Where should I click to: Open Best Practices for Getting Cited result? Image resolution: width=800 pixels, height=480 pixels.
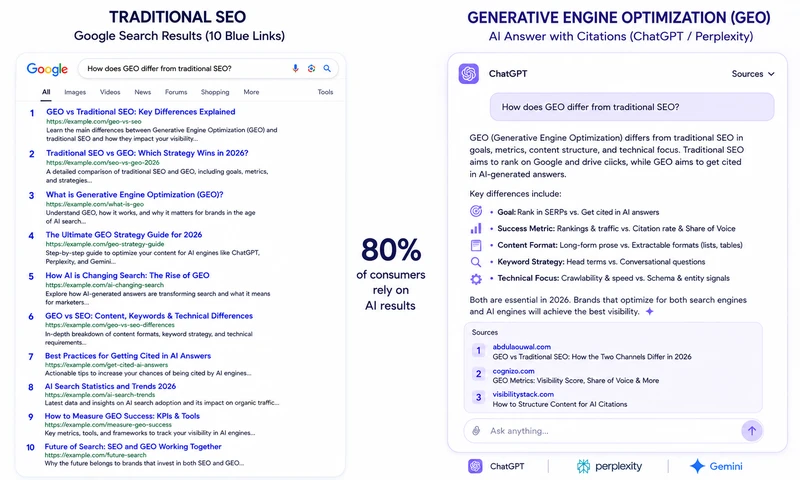pos(128,356)
